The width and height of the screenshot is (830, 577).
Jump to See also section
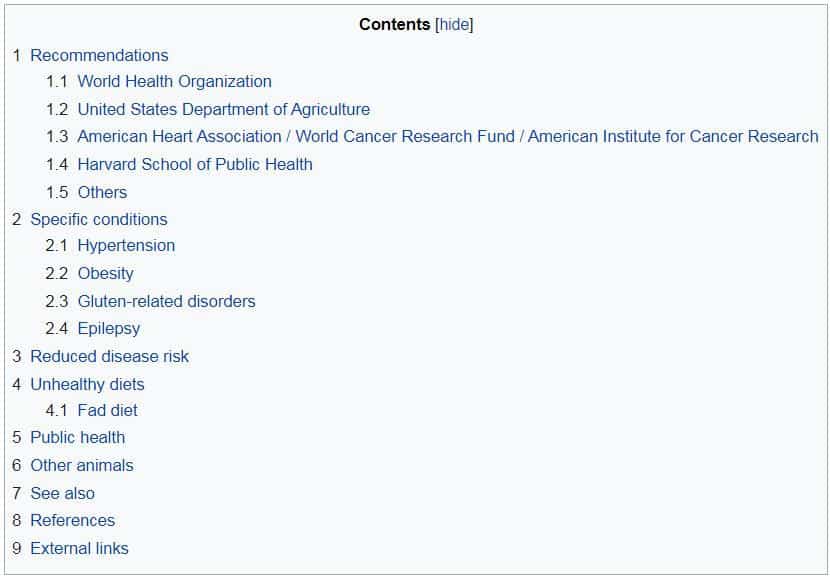point(62,493)
